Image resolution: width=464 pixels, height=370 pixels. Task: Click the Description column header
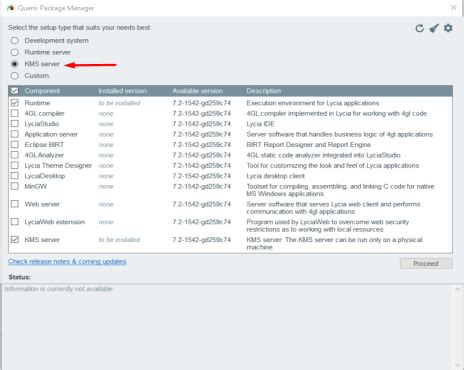pyautogui.click(x=264, y=91)
